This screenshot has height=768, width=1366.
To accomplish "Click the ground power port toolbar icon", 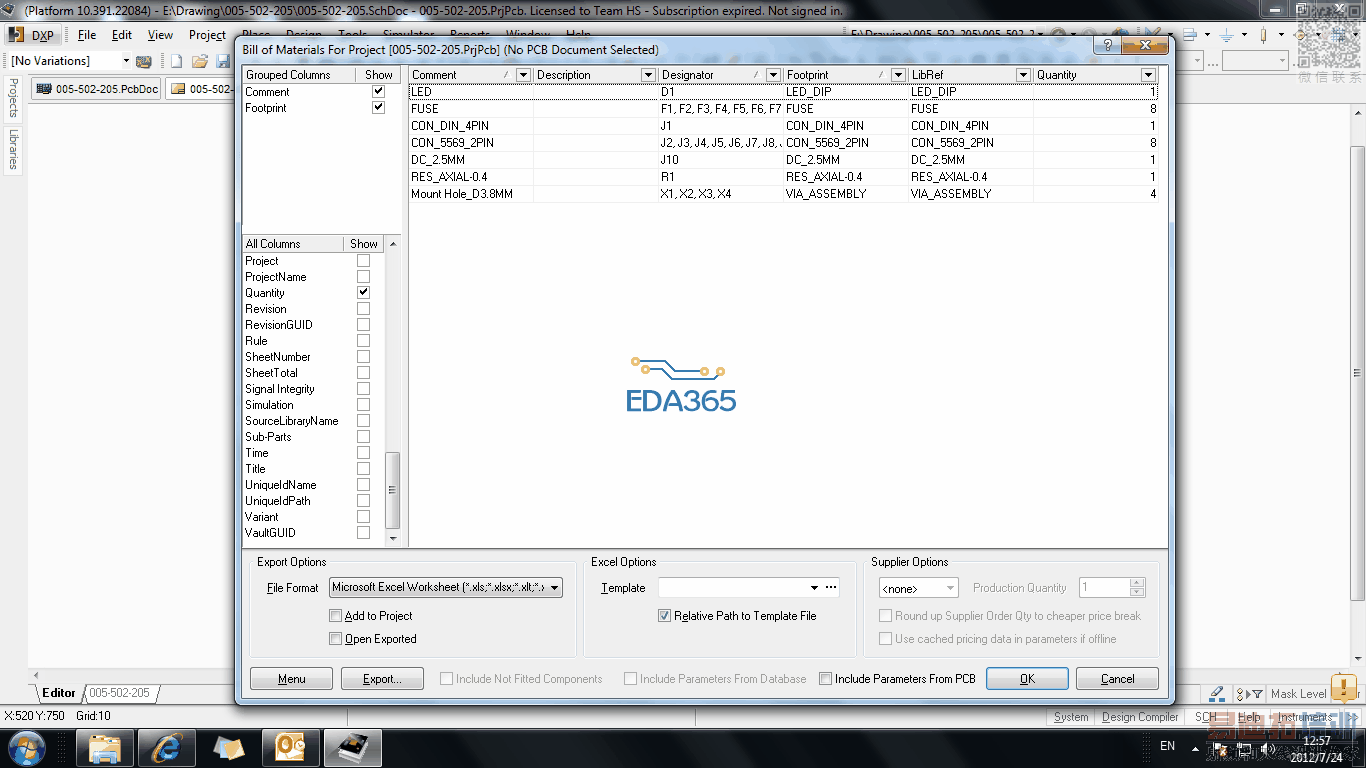I will 1228,36.
